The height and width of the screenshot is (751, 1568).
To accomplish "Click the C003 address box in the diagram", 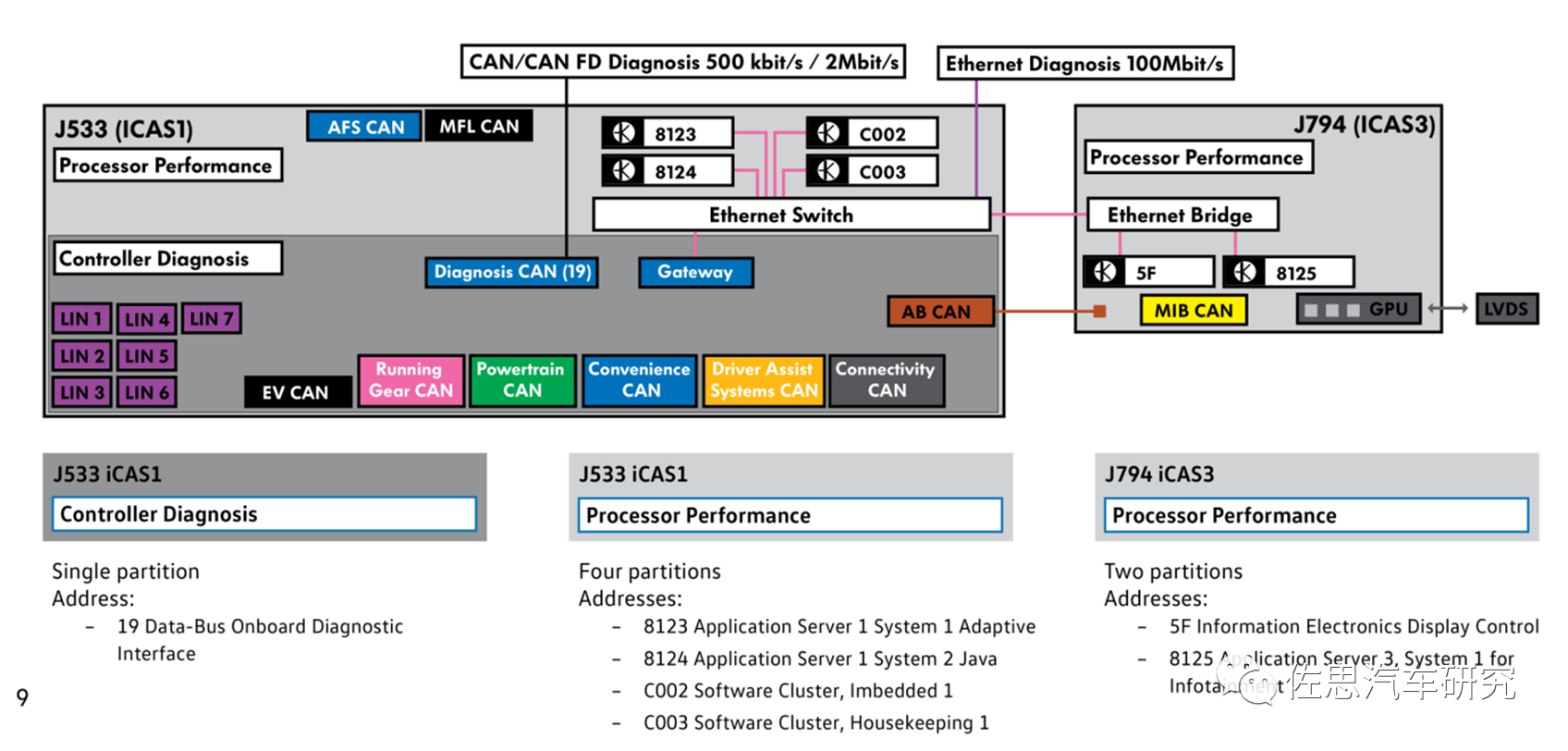I will (x=892, y=171).
